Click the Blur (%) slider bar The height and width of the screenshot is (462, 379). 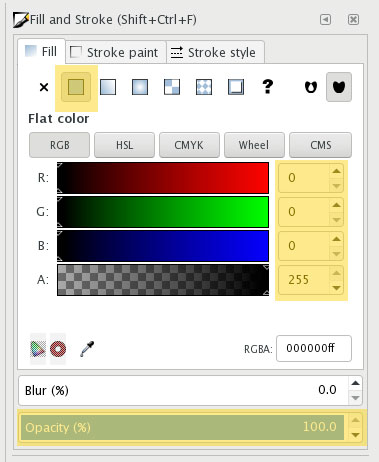click(x=183, y=390)
